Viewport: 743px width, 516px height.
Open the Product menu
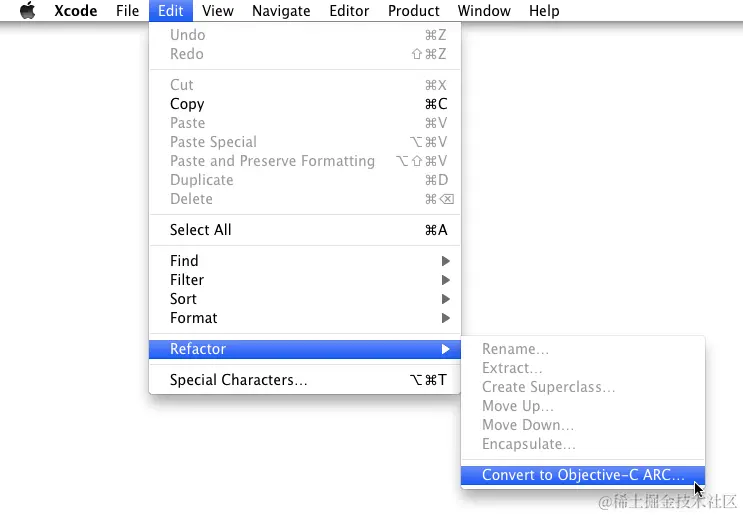click(414, 10)
